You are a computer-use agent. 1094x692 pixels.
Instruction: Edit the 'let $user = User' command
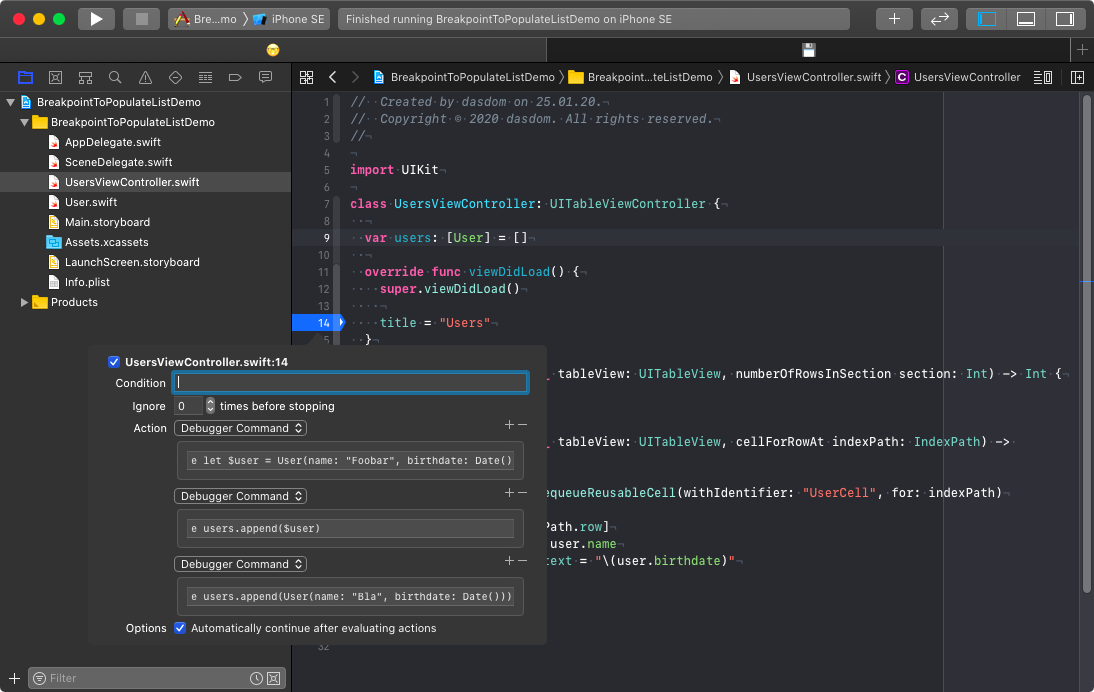[x=350, y=460]
